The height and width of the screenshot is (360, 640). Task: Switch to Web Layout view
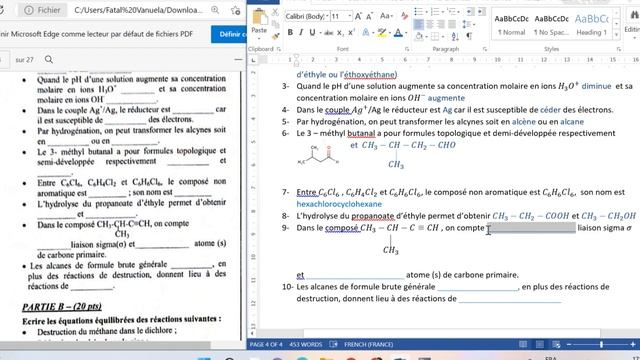click(556, 344)
